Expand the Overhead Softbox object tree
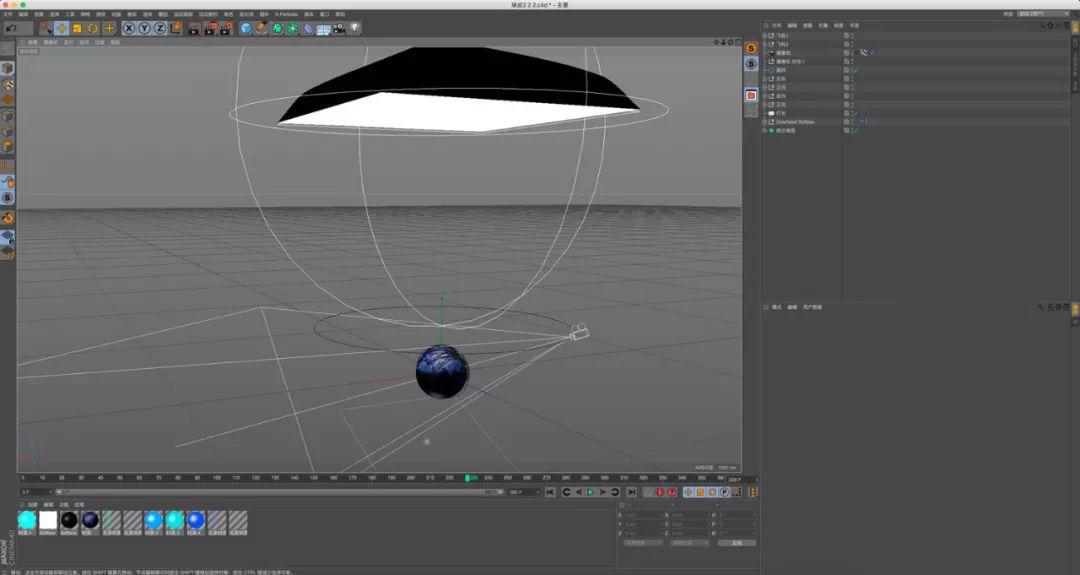Image resolution: width=1080 pixels, height=575 pixels. (x=765, y=122)
